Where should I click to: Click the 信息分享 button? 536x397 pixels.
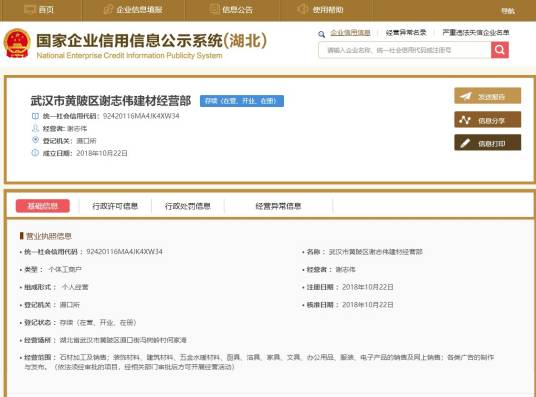487,119
